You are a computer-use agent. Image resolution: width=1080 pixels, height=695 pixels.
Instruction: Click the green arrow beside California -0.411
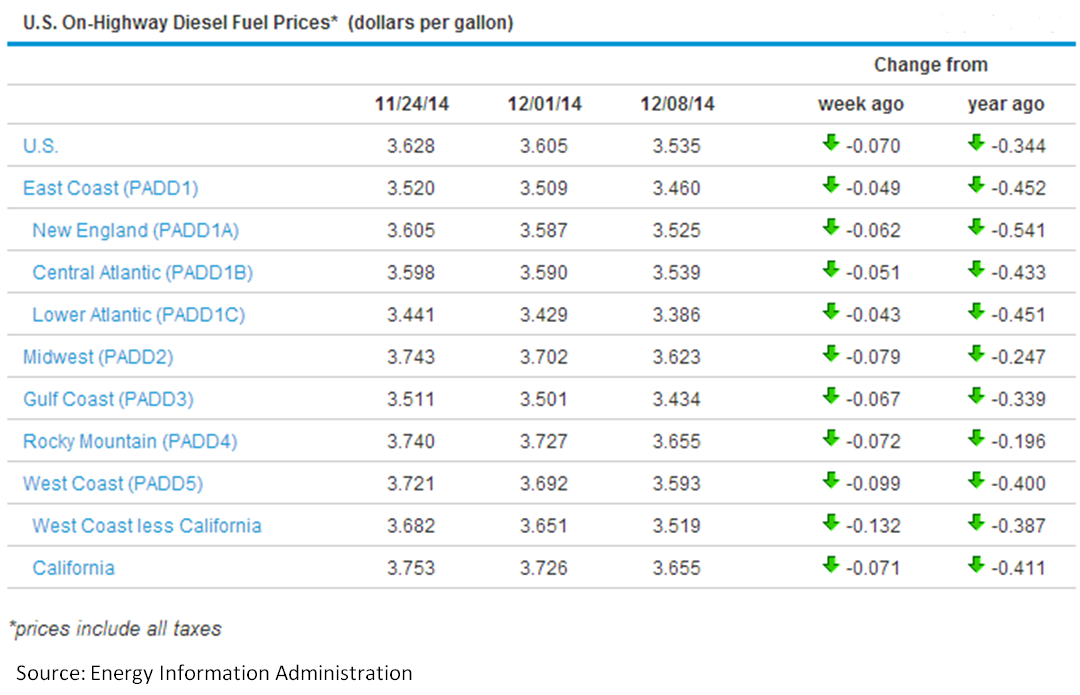coord(976,566)
